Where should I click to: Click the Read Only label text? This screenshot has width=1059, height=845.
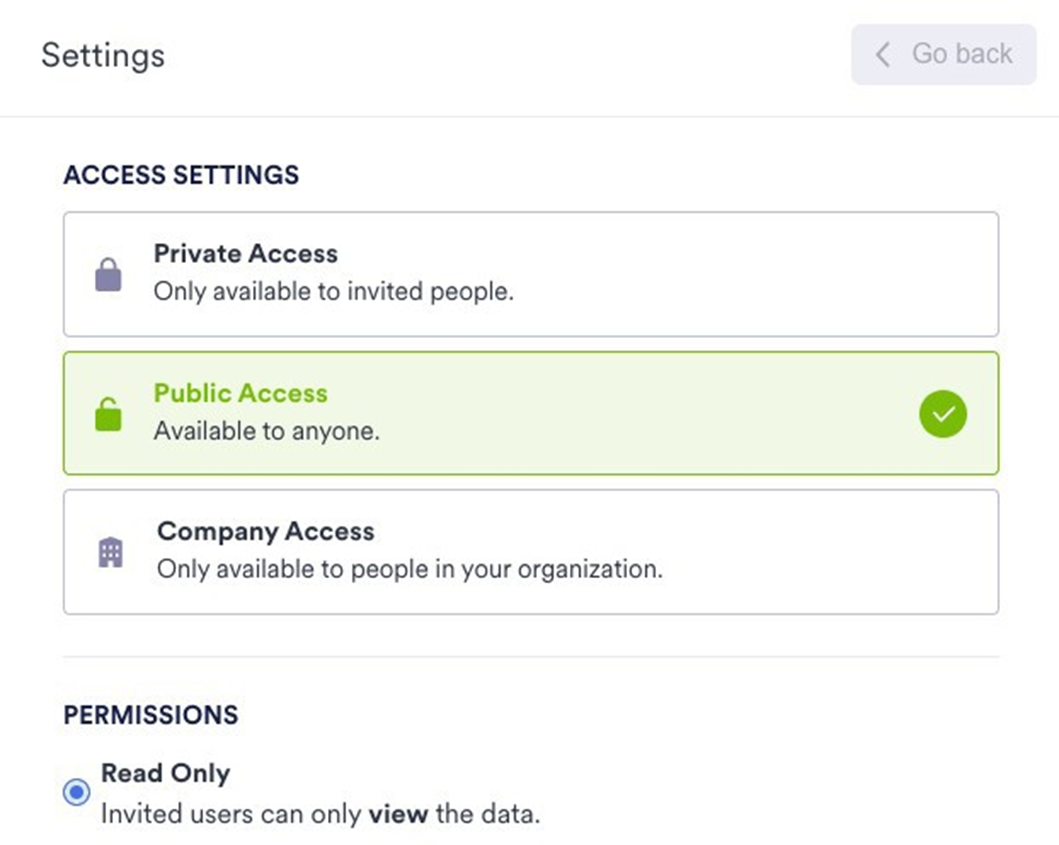(x=165, y=773)
